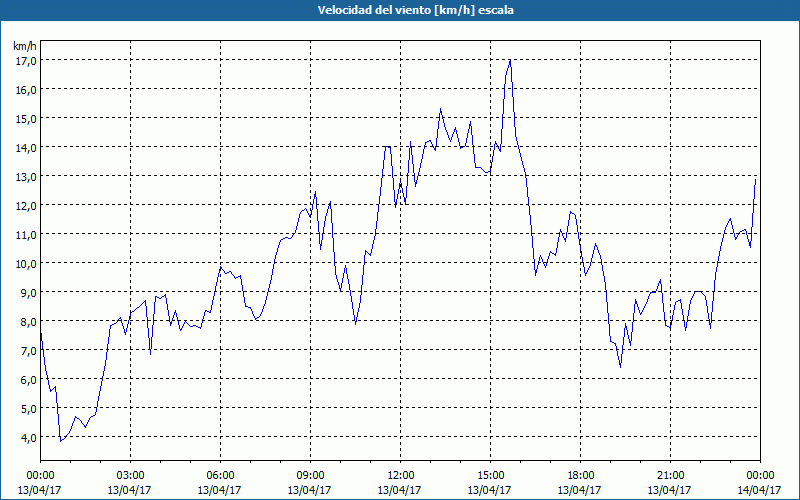Image resolution: width=800 pixels, height=500 pixels.
Task: Click the 5,0 y-axis value
Action: coord(28,409)
